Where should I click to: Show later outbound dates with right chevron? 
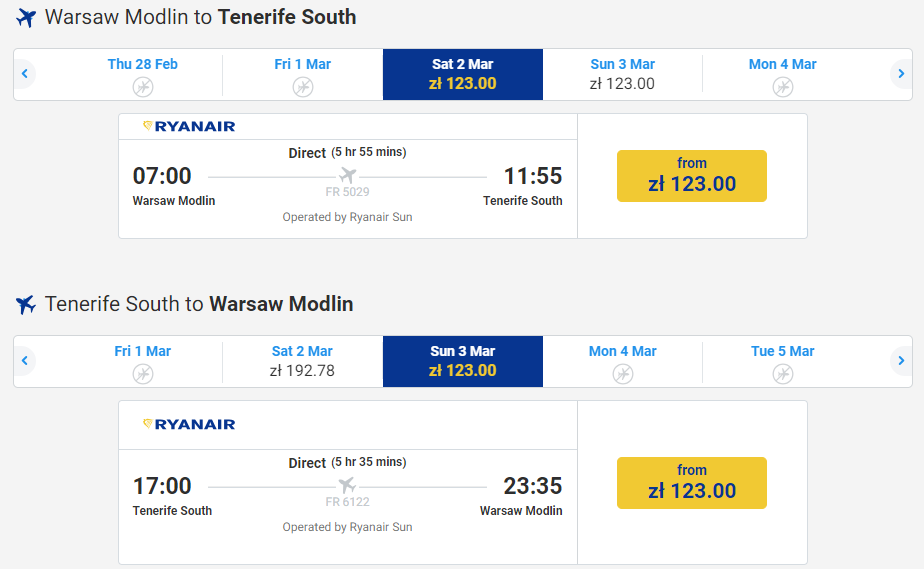click(x=901, y=74)
